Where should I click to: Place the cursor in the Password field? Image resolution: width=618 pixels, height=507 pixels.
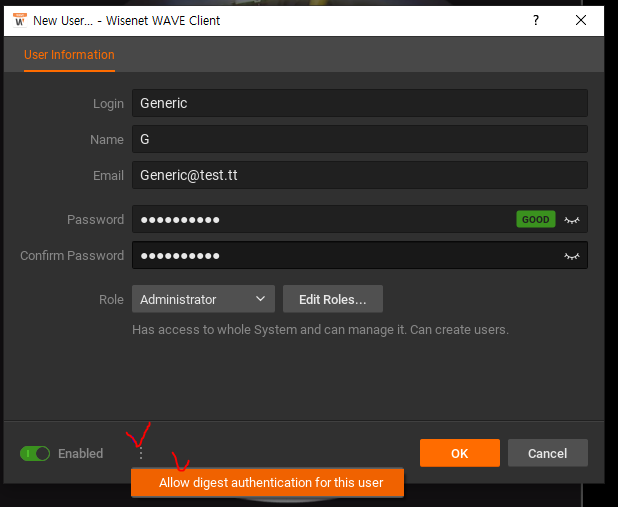[320, 219]
